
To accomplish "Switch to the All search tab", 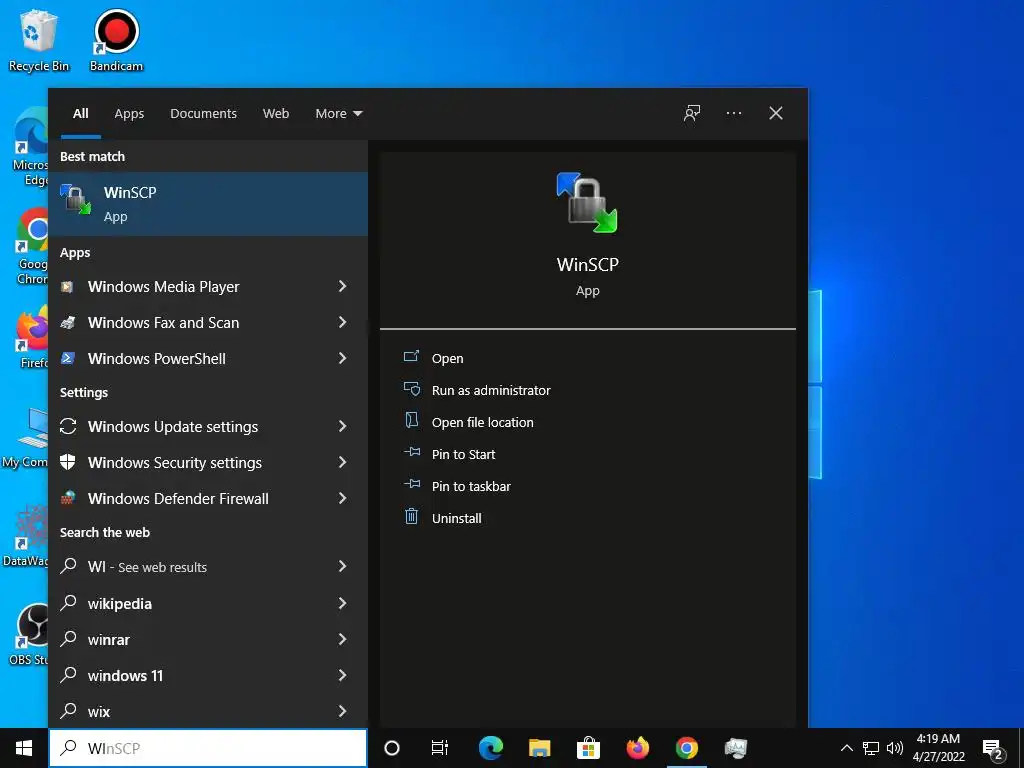I will tap(80, 114).
